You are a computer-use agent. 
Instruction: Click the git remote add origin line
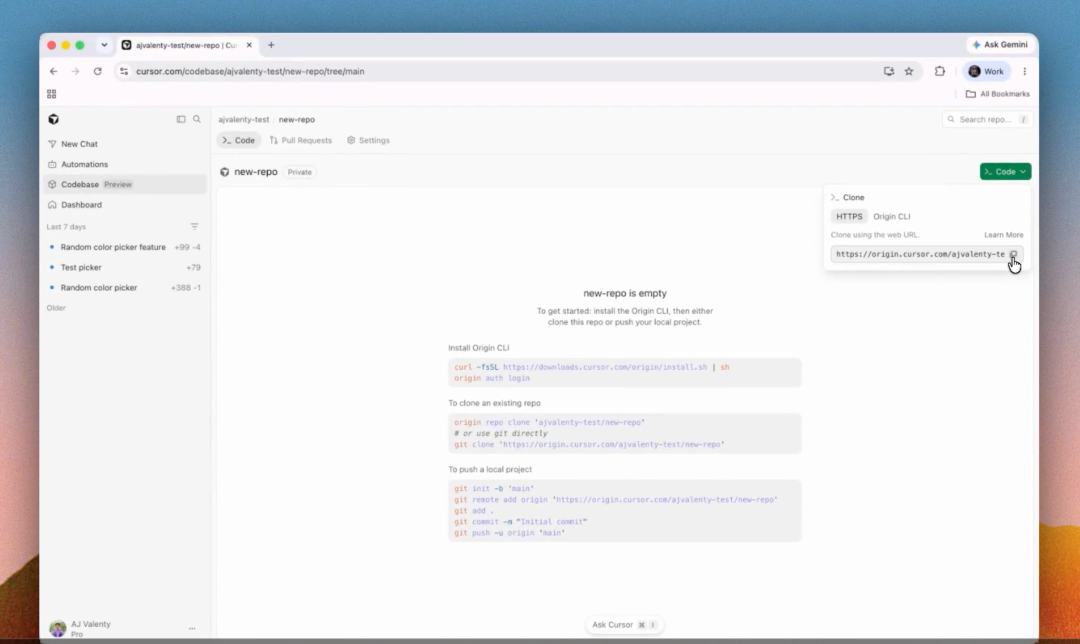[x=616, y=499]
